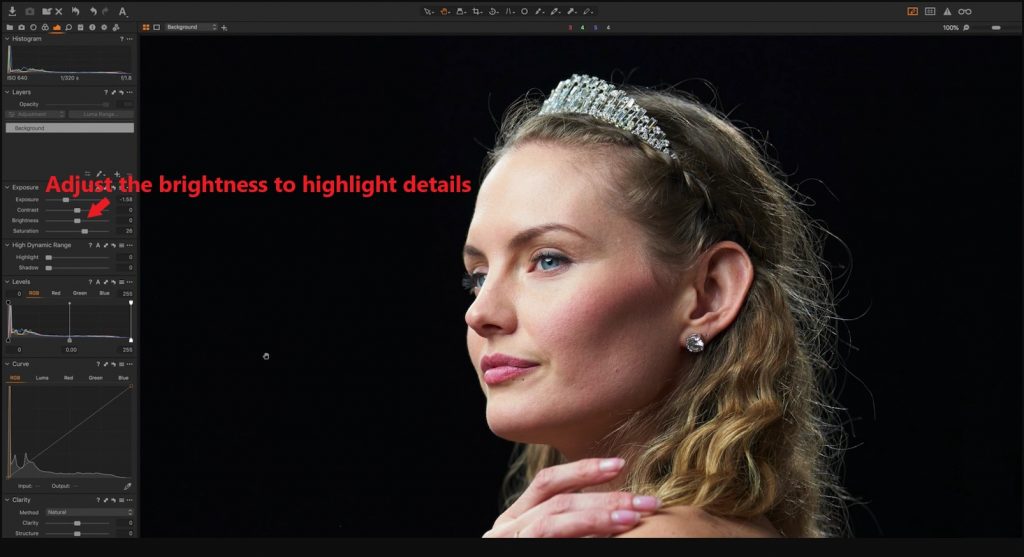Collapse the High Dynamic Range panel
Viewport: 1024px width, 557px height.
coord(7,245)
